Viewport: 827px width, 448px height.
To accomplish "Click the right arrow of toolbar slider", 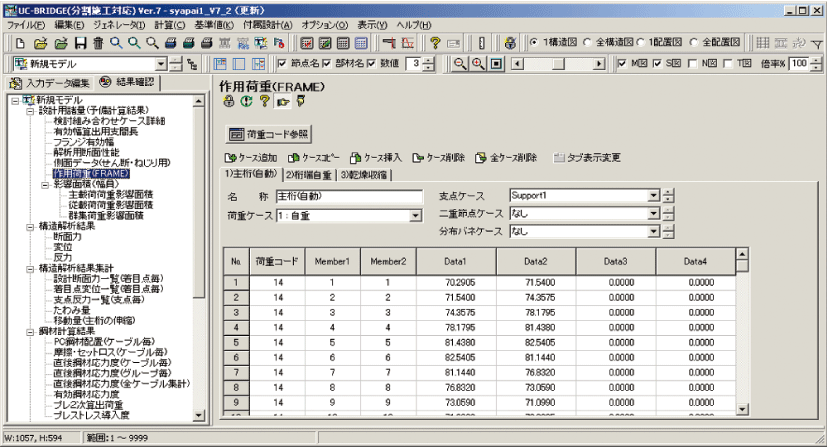I will [x=599, y=64].
